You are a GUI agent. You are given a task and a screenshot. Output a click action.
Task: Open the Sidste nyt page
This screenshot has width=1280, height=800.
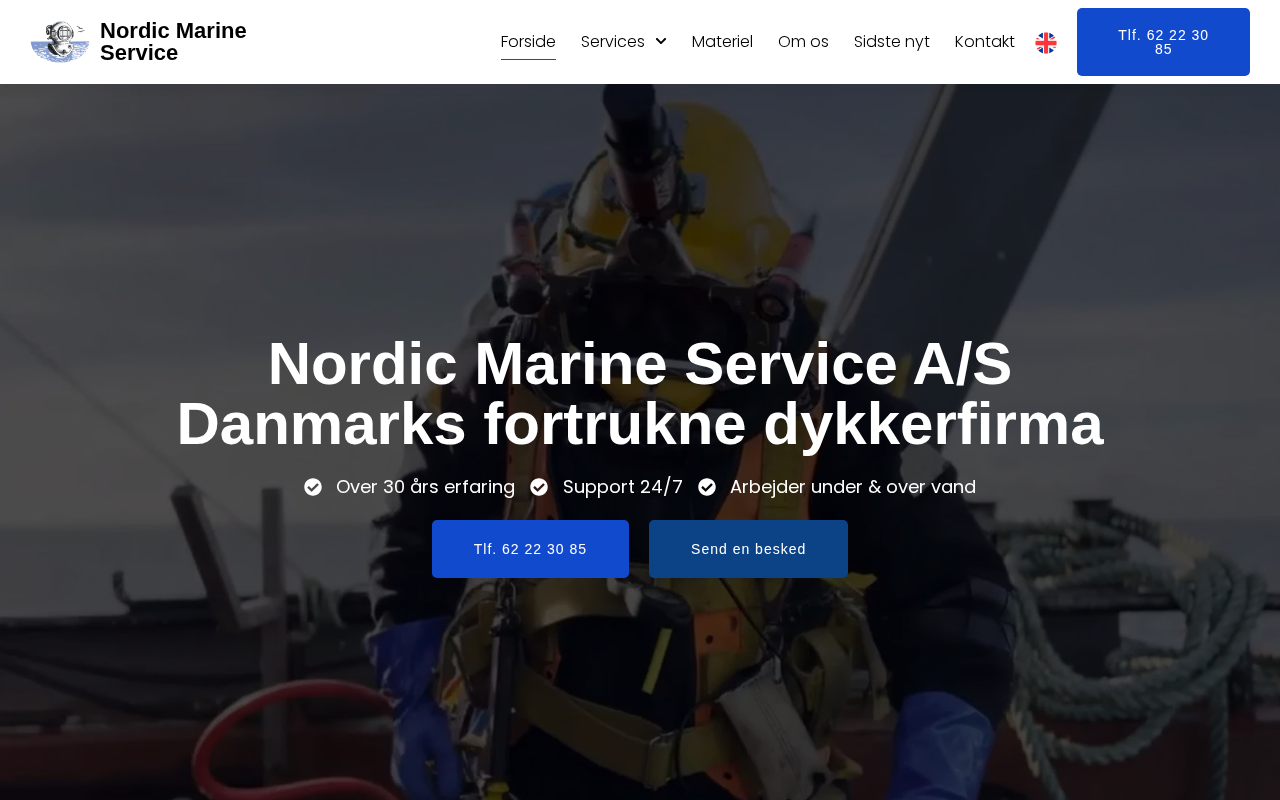pos(892,41)
